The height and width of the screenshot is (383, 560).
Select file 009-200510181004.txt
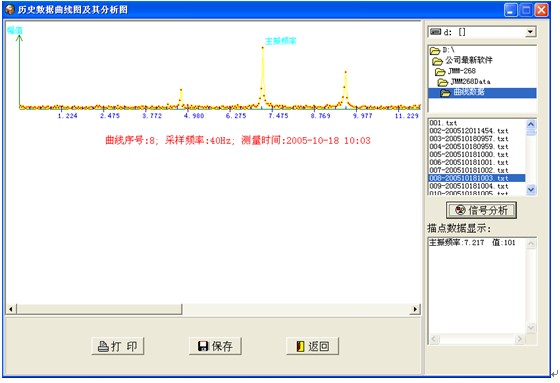pos(469,186)
